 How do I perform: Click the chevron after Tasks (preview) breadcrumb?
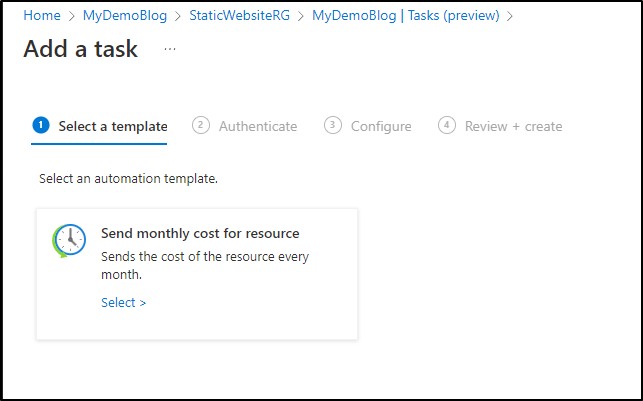pos(510,16)
